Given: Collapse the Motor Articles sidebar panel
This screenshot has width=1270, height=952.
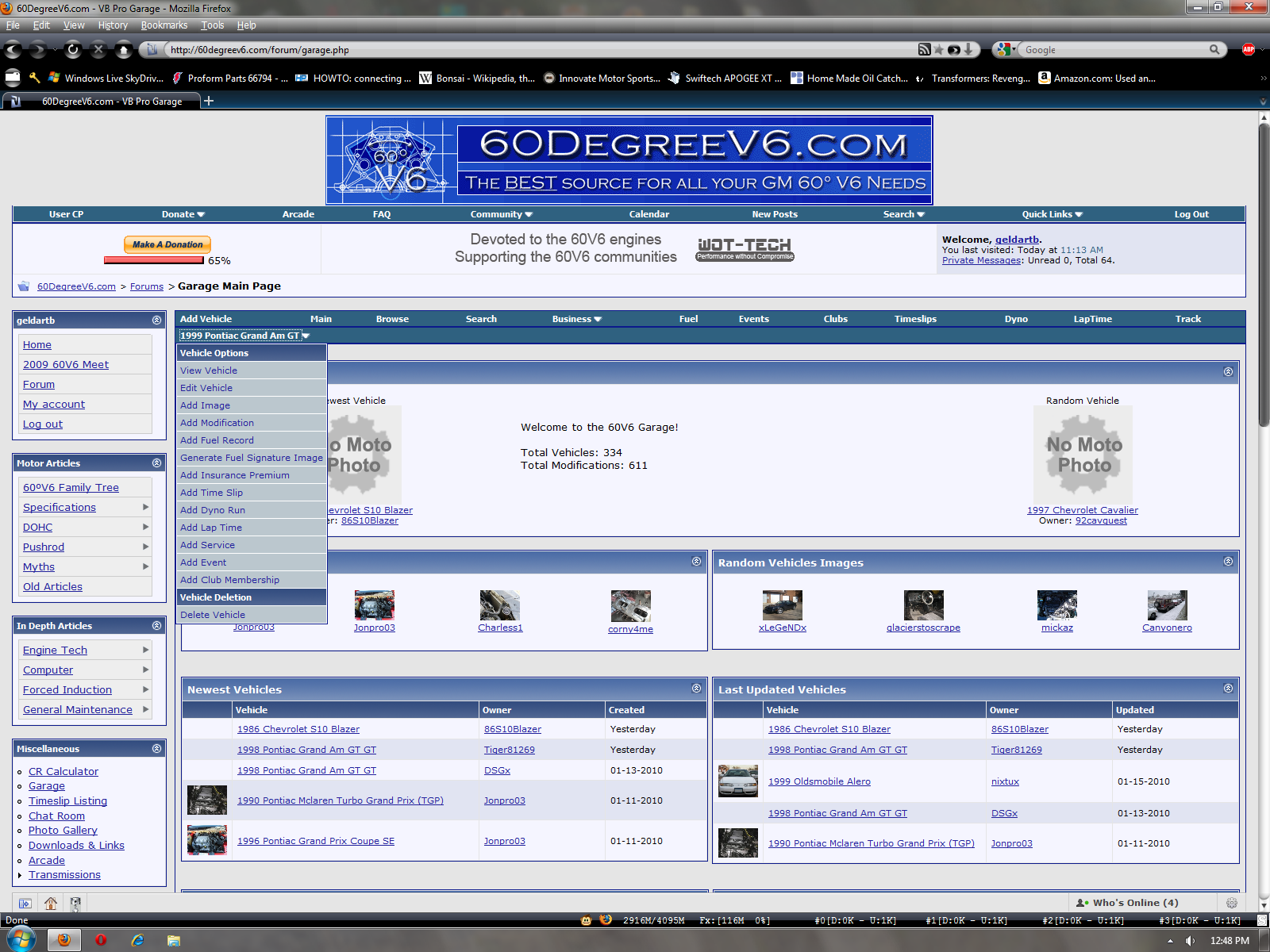Looking at the screenshot, I should click(156, 463).
